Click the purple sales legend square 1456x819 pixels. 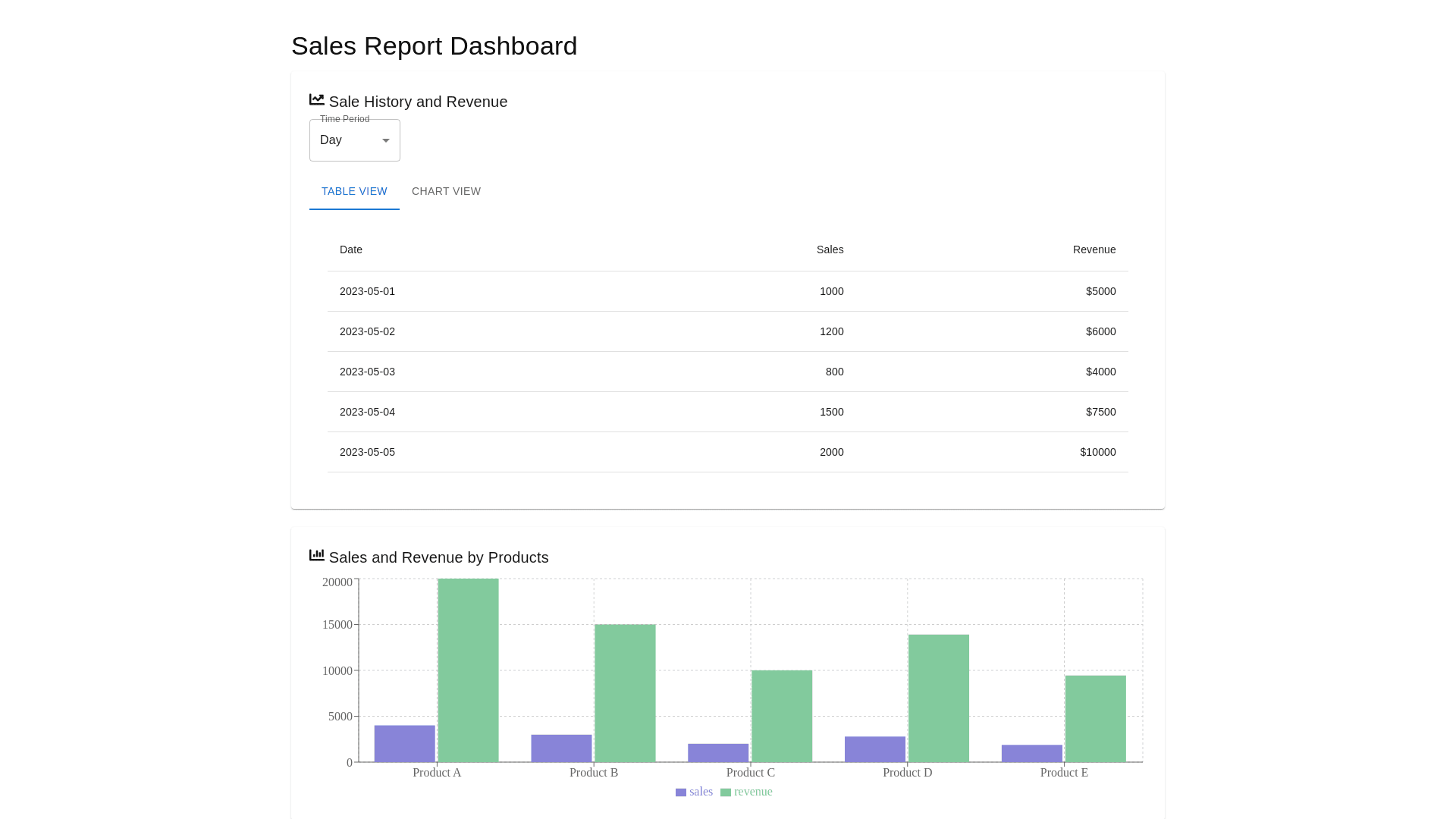(681, 792)
